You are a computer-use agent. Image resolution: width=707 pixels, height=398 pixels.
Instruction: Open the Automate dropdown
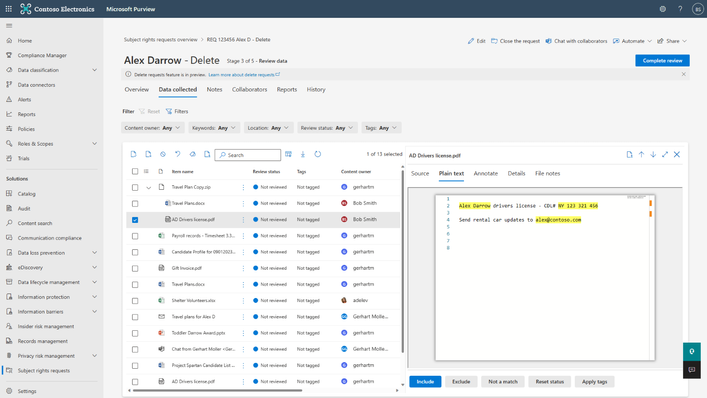[632, 41]
